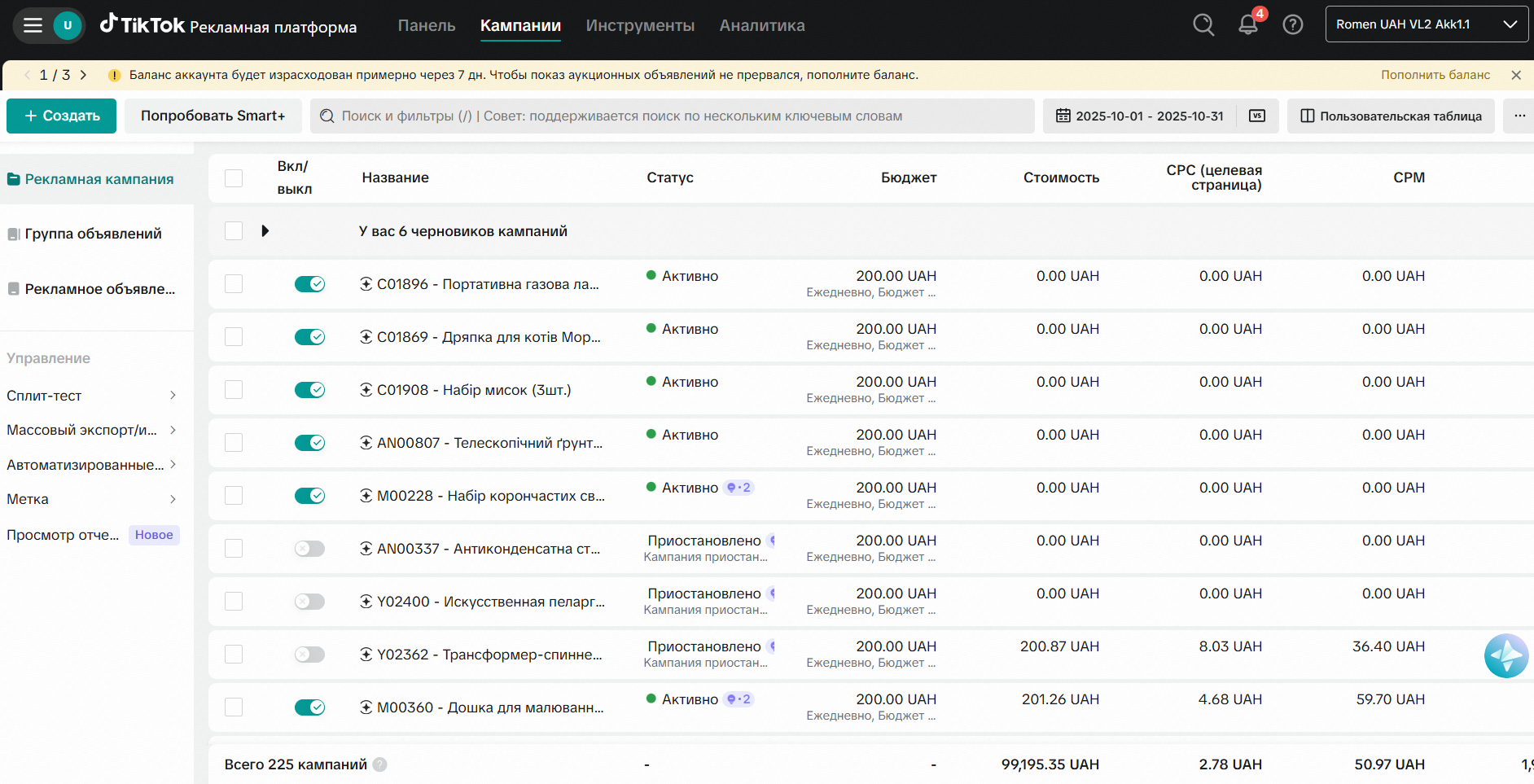Open the notifications bell
Screen dimensions: 1534x784
[1247, 25]
